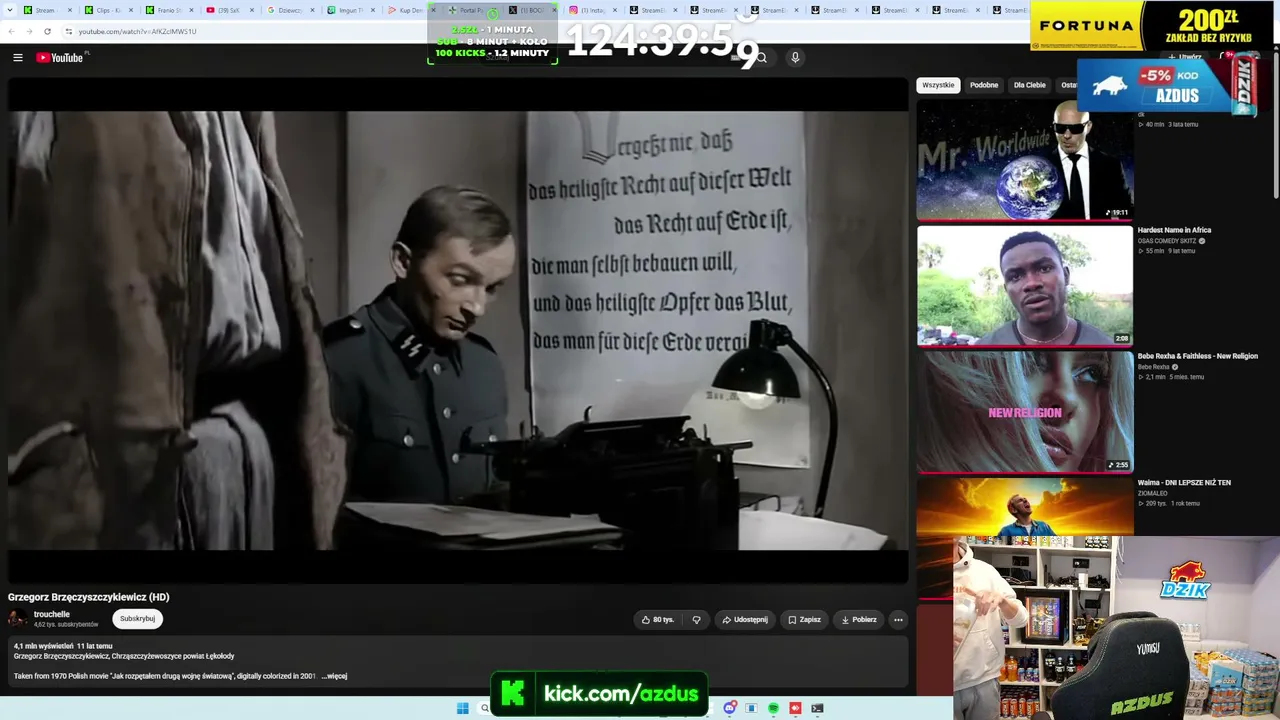Open Waima - DNI LEPSZE NIŻ TEN title
Viewport: 1280px width, 720px height.
1184,483
